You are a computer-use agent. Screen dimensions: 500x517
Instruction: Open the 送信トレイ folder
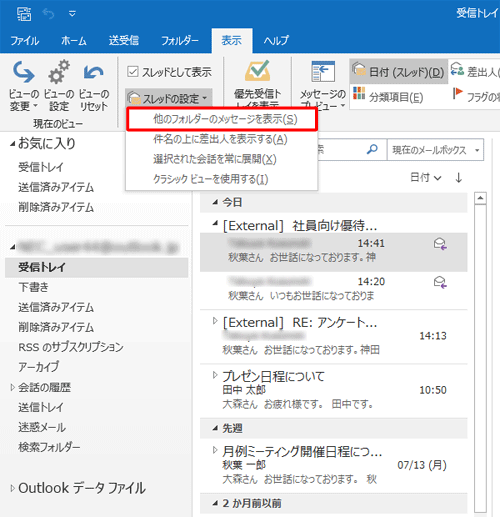(40, 407)
